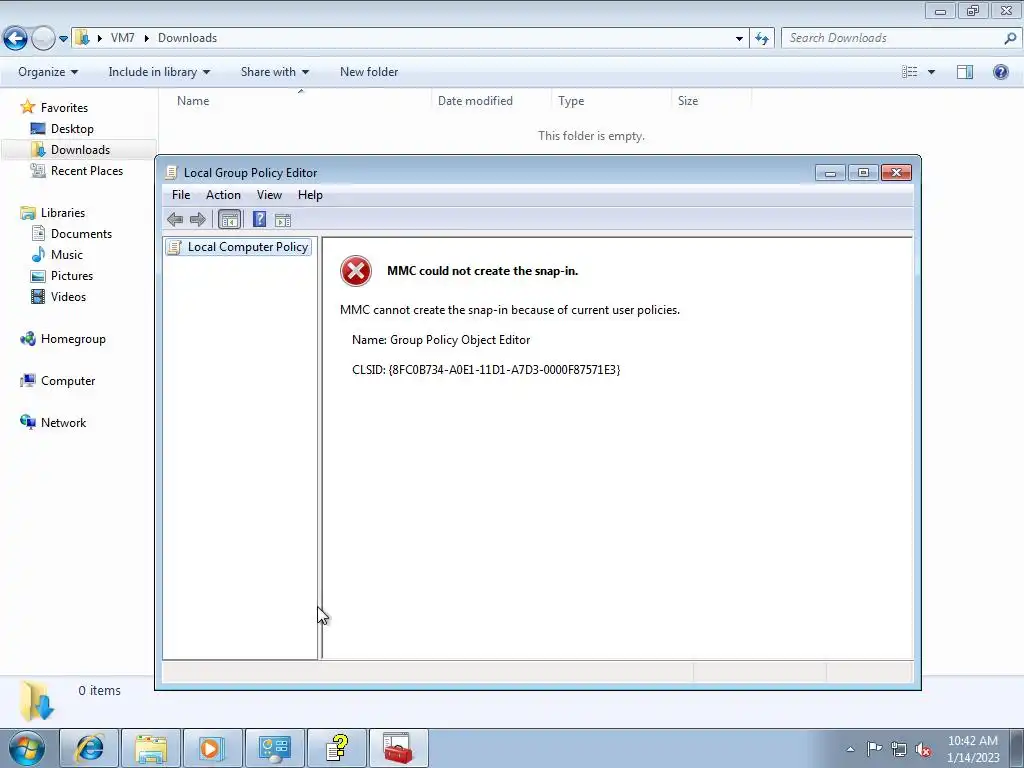Click Explorer Forward navigation button
Image resolution: width=1024 pixels, height=768 pixels.
pyautogui.click(x=43, y=39)
